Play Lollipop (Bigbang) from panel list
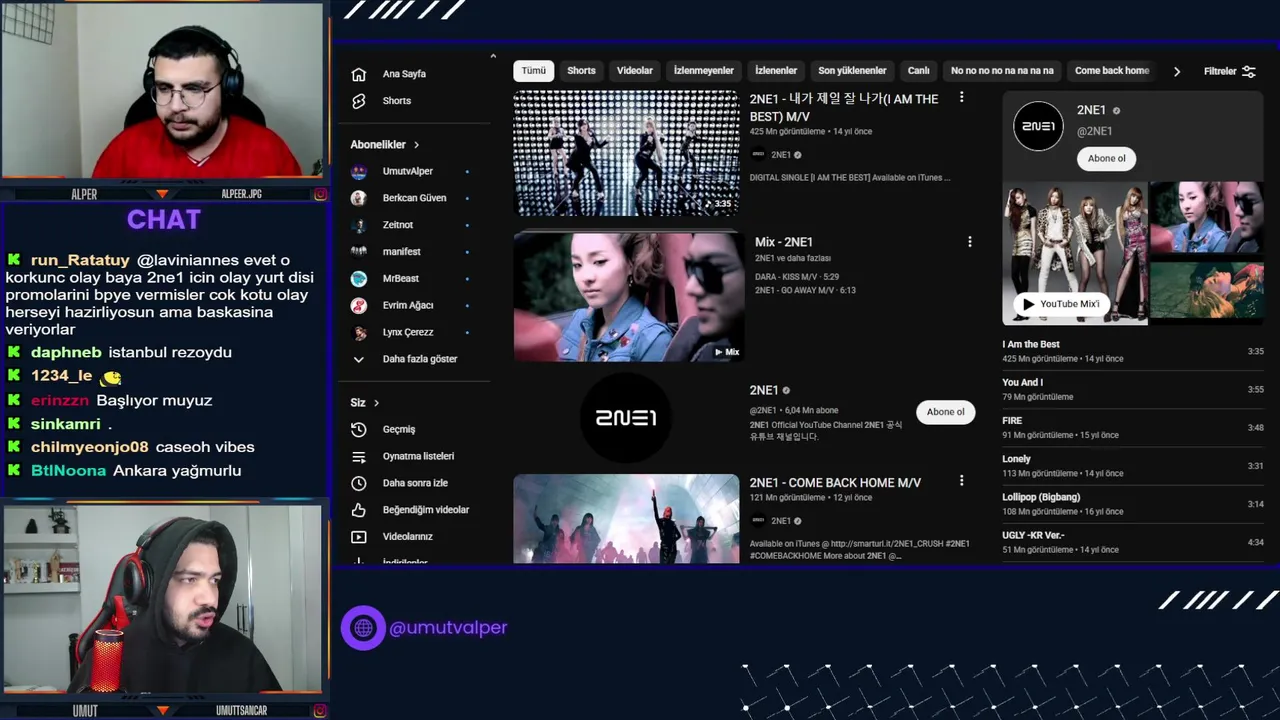Viewport: 1280px width, 720px height. (1133, 504)
